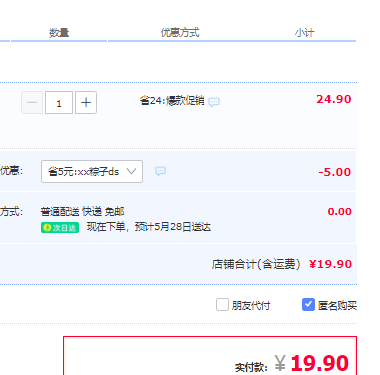Click the store total ¥19.90
Screen dimensions: 380x375
[x=330, y=264]
